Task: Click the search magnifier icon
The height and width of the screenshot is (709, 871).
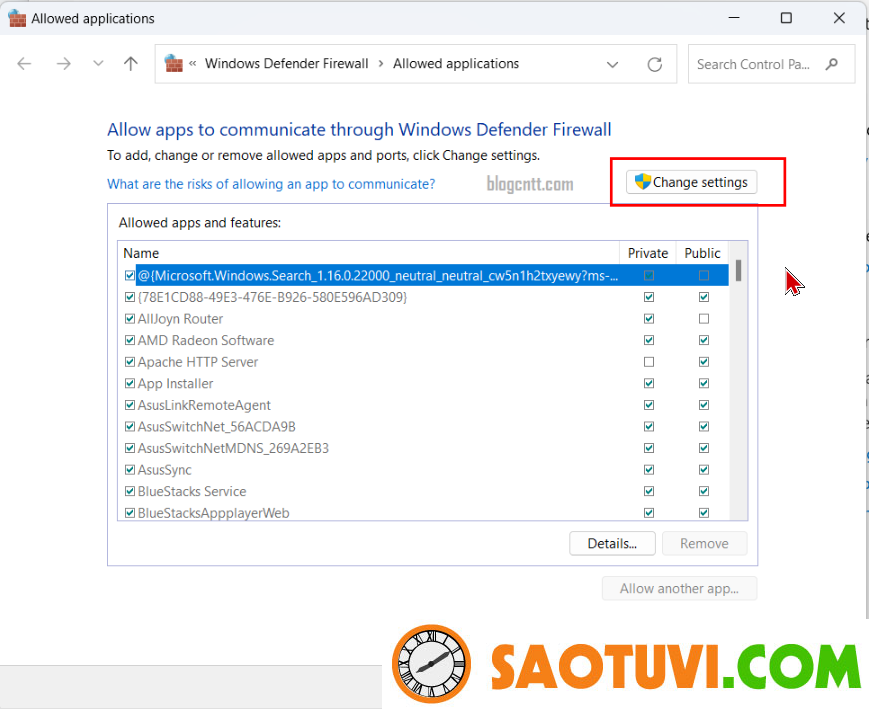Action: (x=832, y=64)
